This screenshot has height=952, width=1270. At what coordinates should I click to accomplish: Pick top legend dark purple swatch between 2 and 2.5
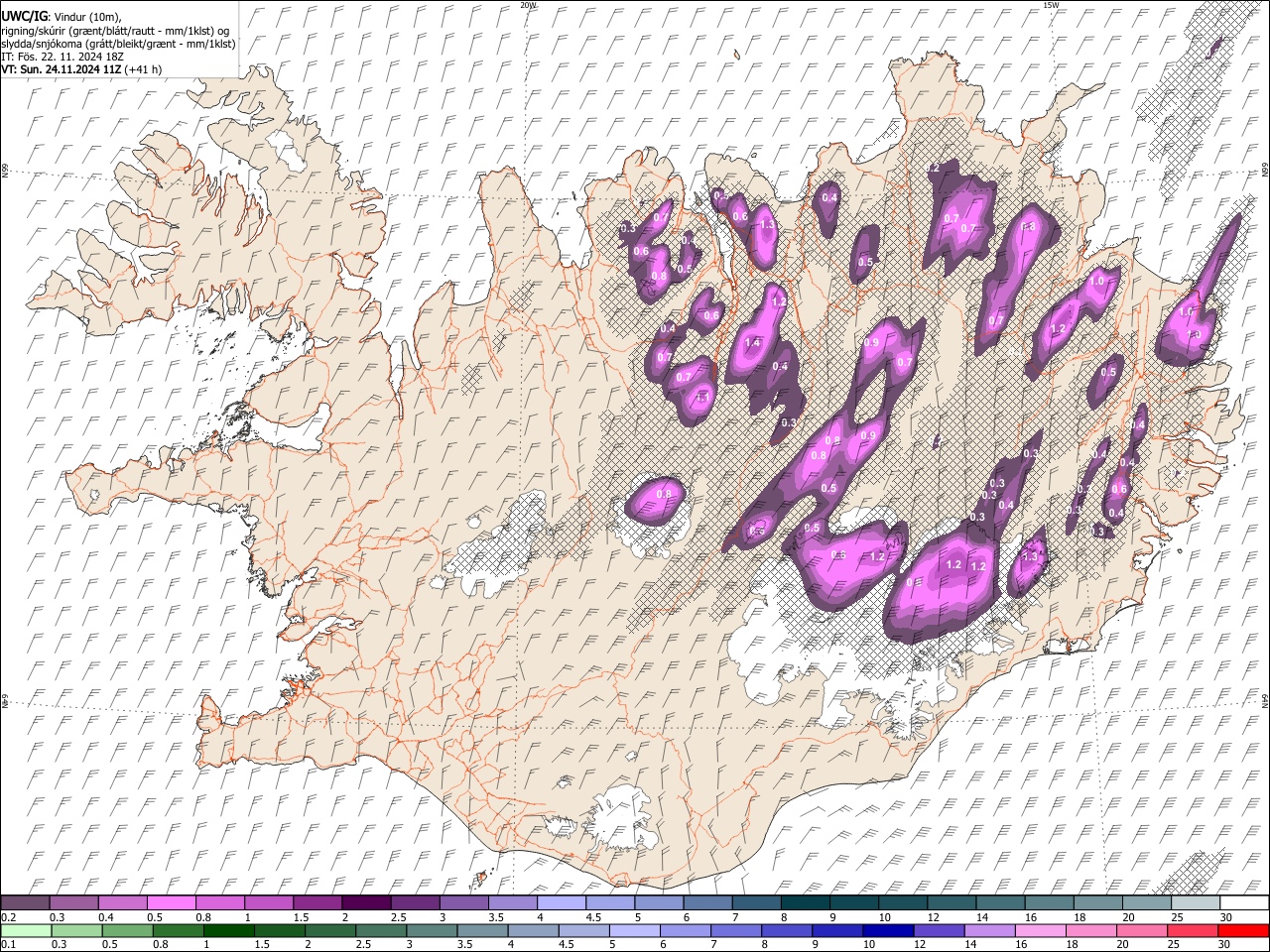click(x=366, y=903)
